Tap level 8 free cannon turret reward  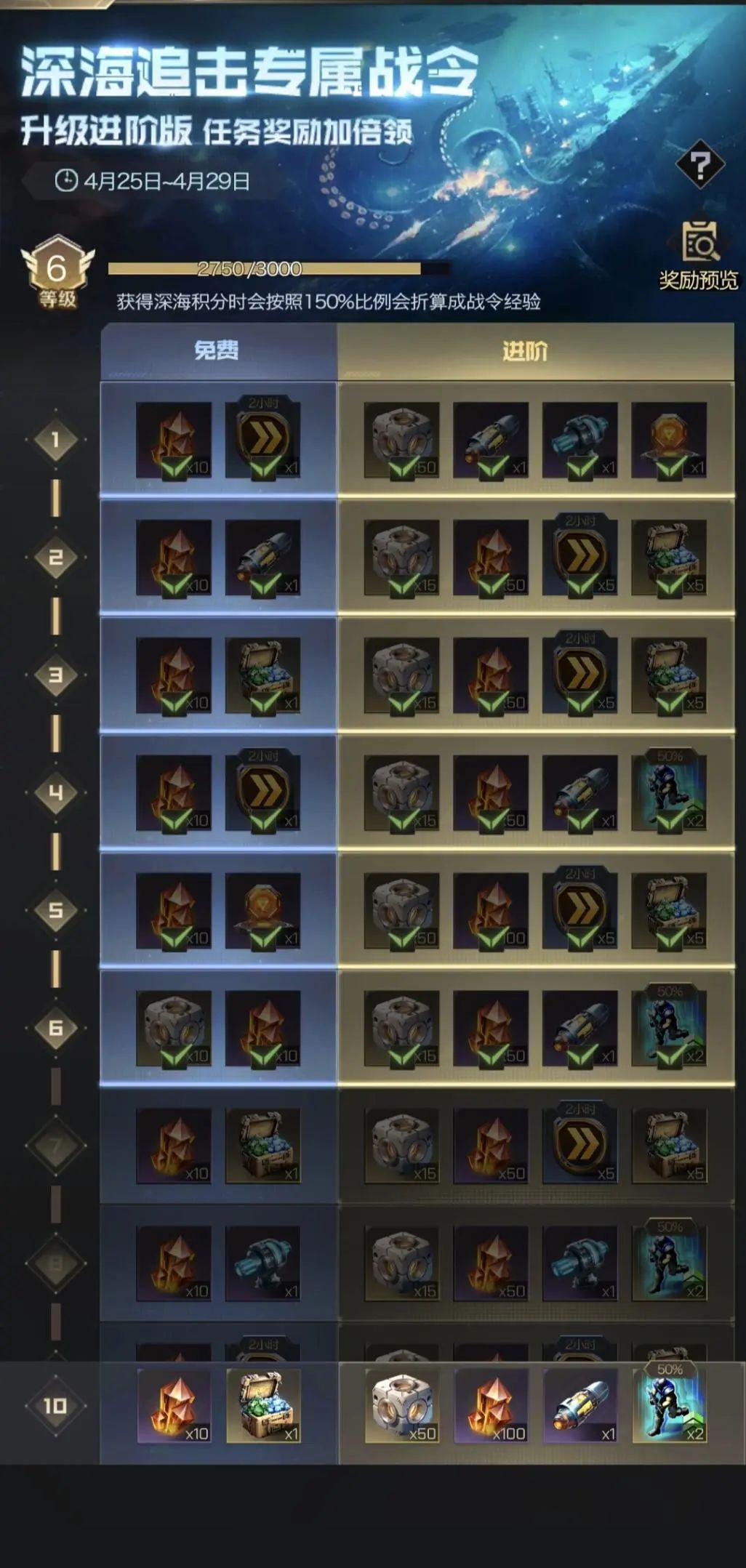point(262,1264)
